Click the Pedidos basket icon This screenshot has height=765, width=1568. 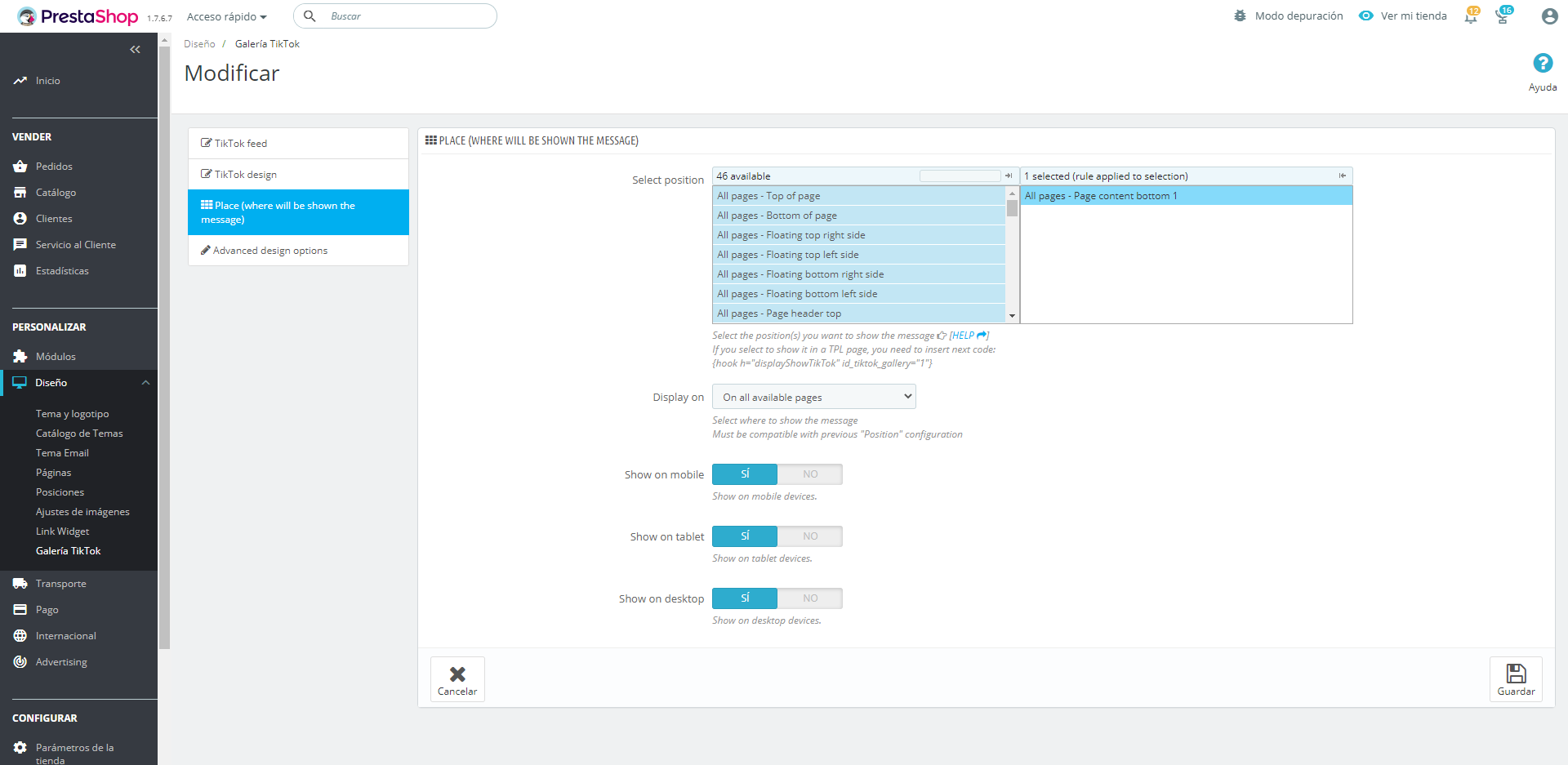(x=20, y=167)
